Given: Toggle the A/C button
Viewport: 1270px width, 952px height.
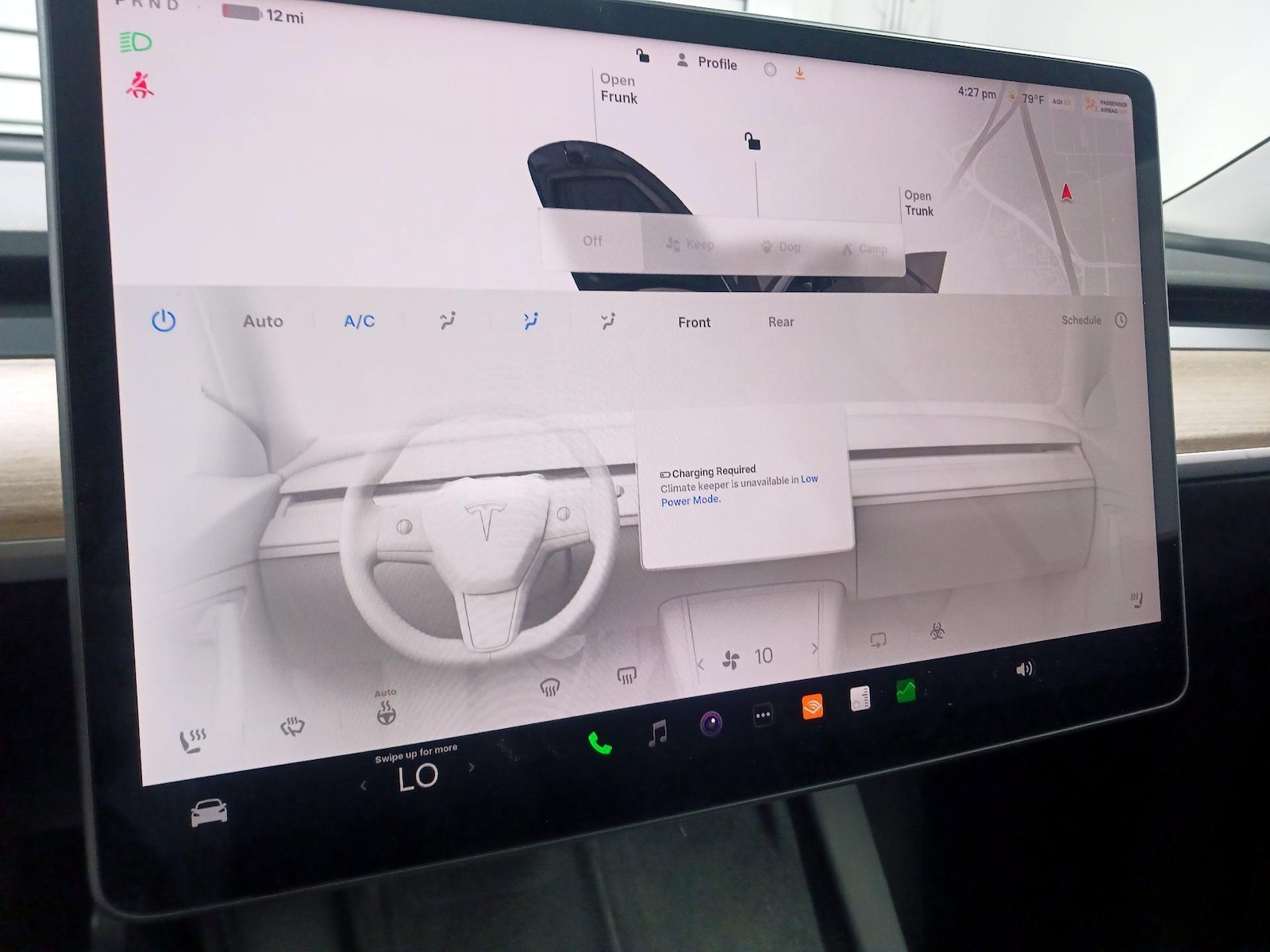Looking at the screenshot, I should point(359,321).
